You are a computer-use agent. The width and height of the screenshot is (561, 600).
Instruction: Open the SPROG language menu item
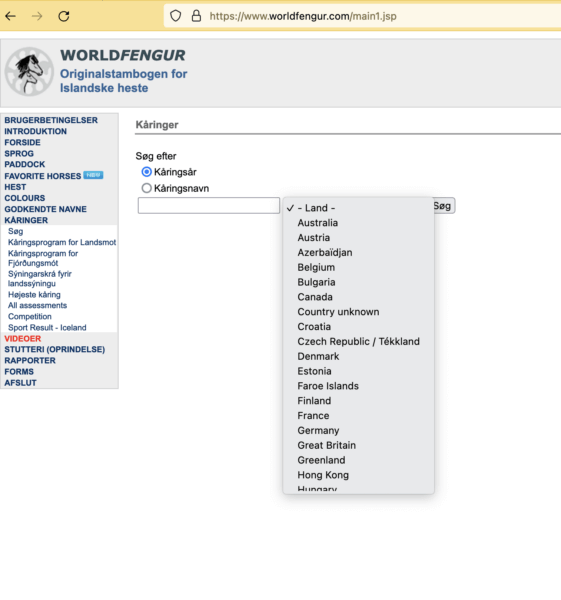click(19, 153)
